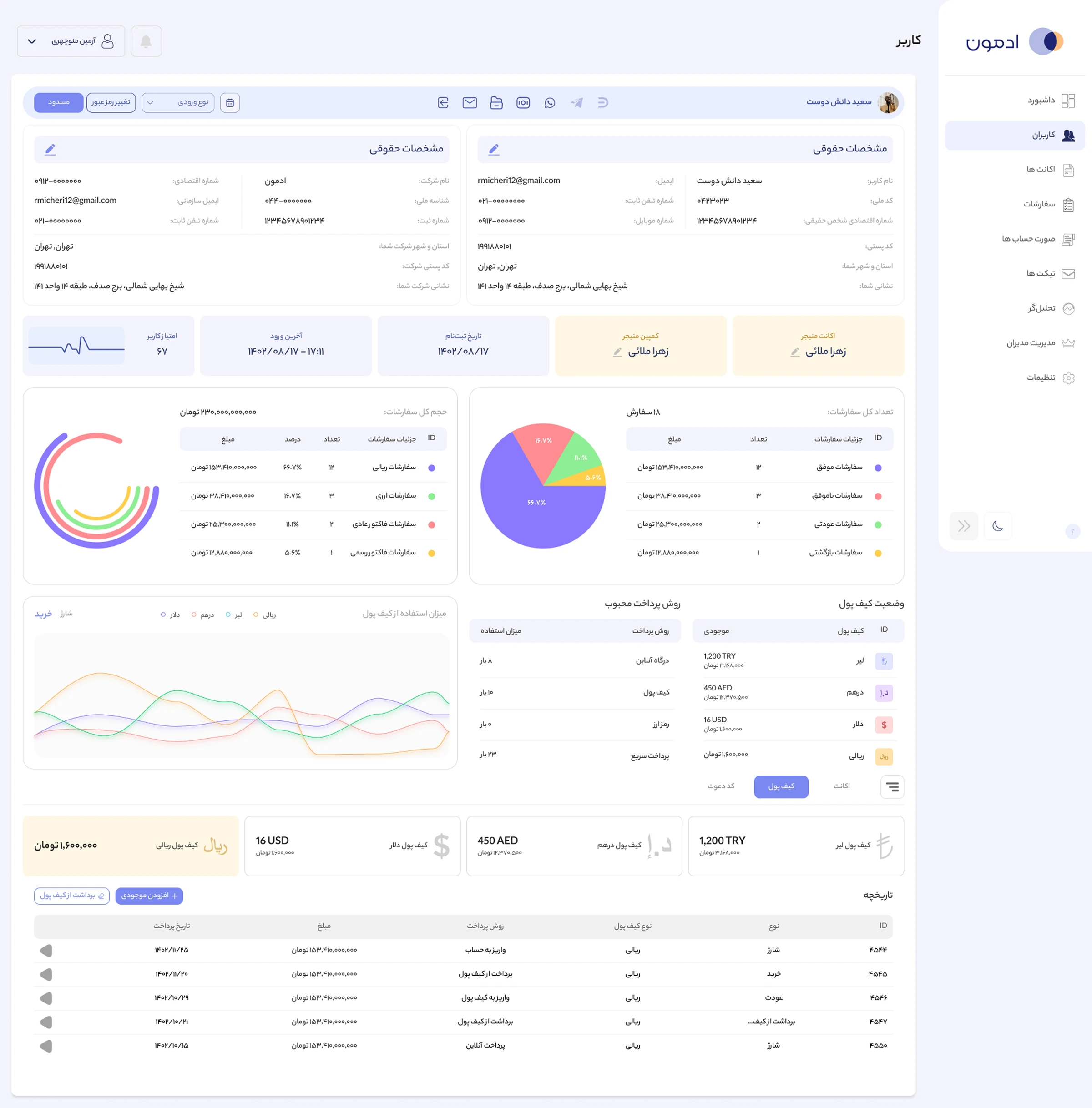This screenshot has width=1092, height=1108.
Task: Click the Admoon logo
Action: point(1015,41)
